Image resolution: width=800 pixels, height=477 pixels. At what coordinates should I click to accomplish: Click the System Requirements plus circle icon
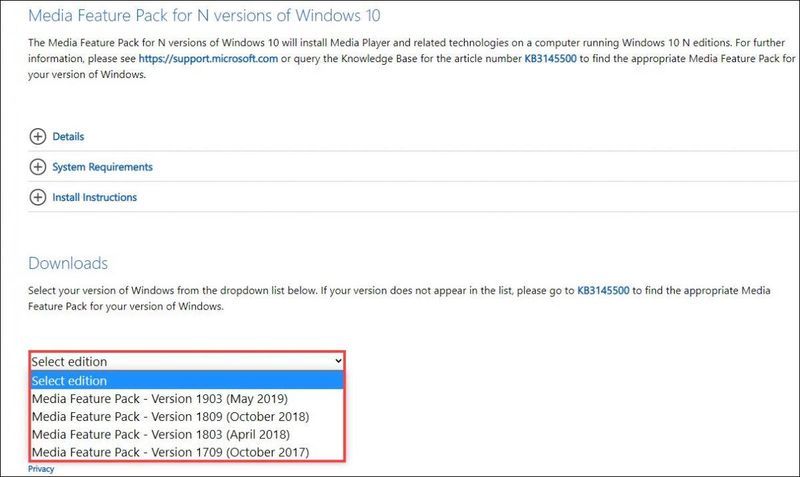pyautogui.click(x=38, y=167)
